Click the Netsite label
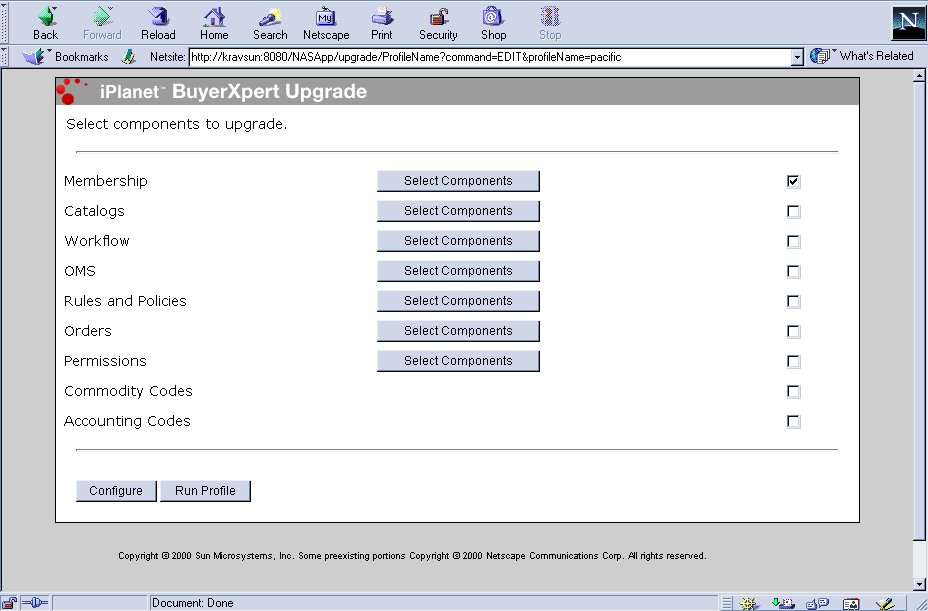This screenshot has height=611, width=928. [167, 57]
